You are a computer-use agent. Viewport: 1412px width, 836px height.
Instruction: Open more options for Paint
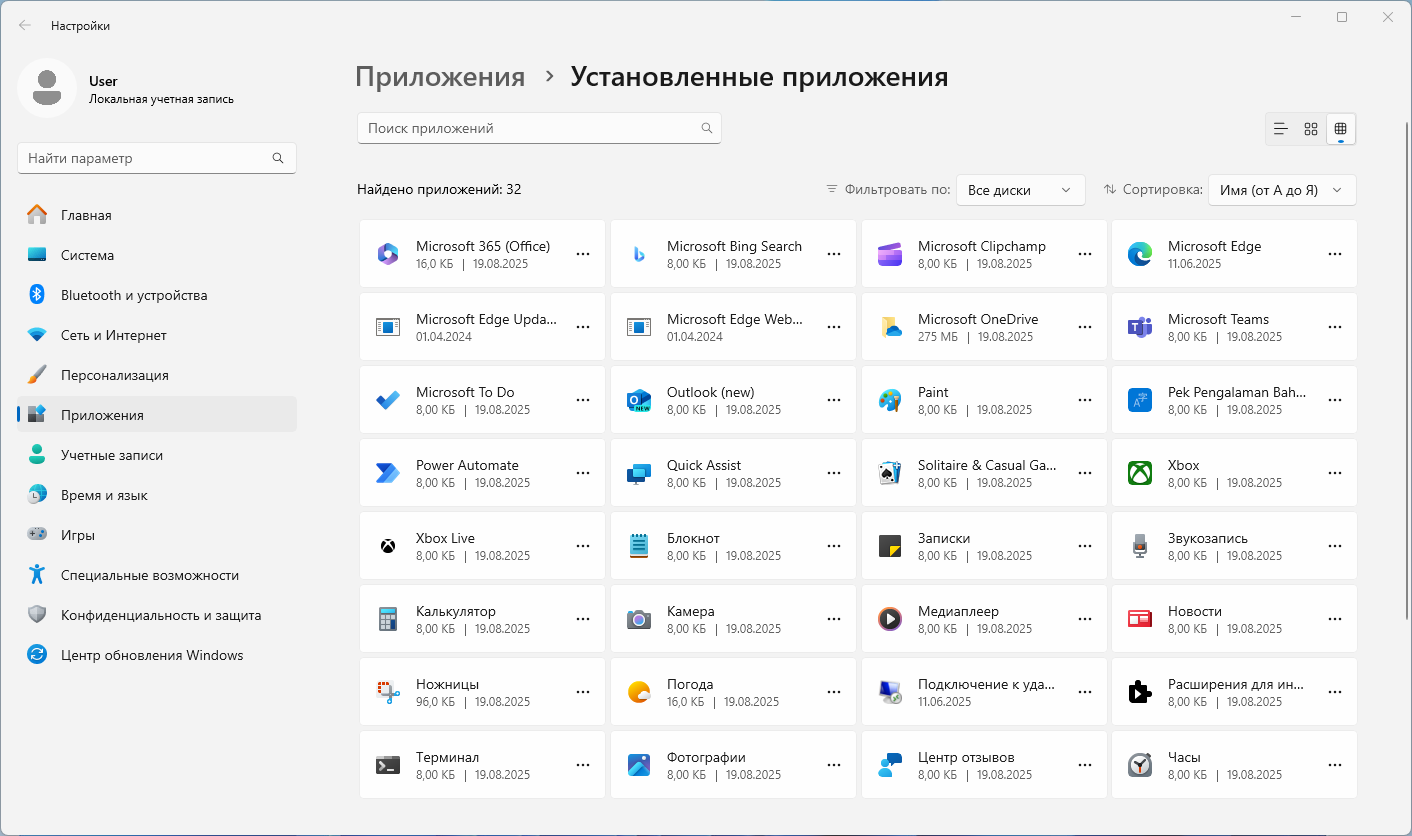[x=1085, y=400]
